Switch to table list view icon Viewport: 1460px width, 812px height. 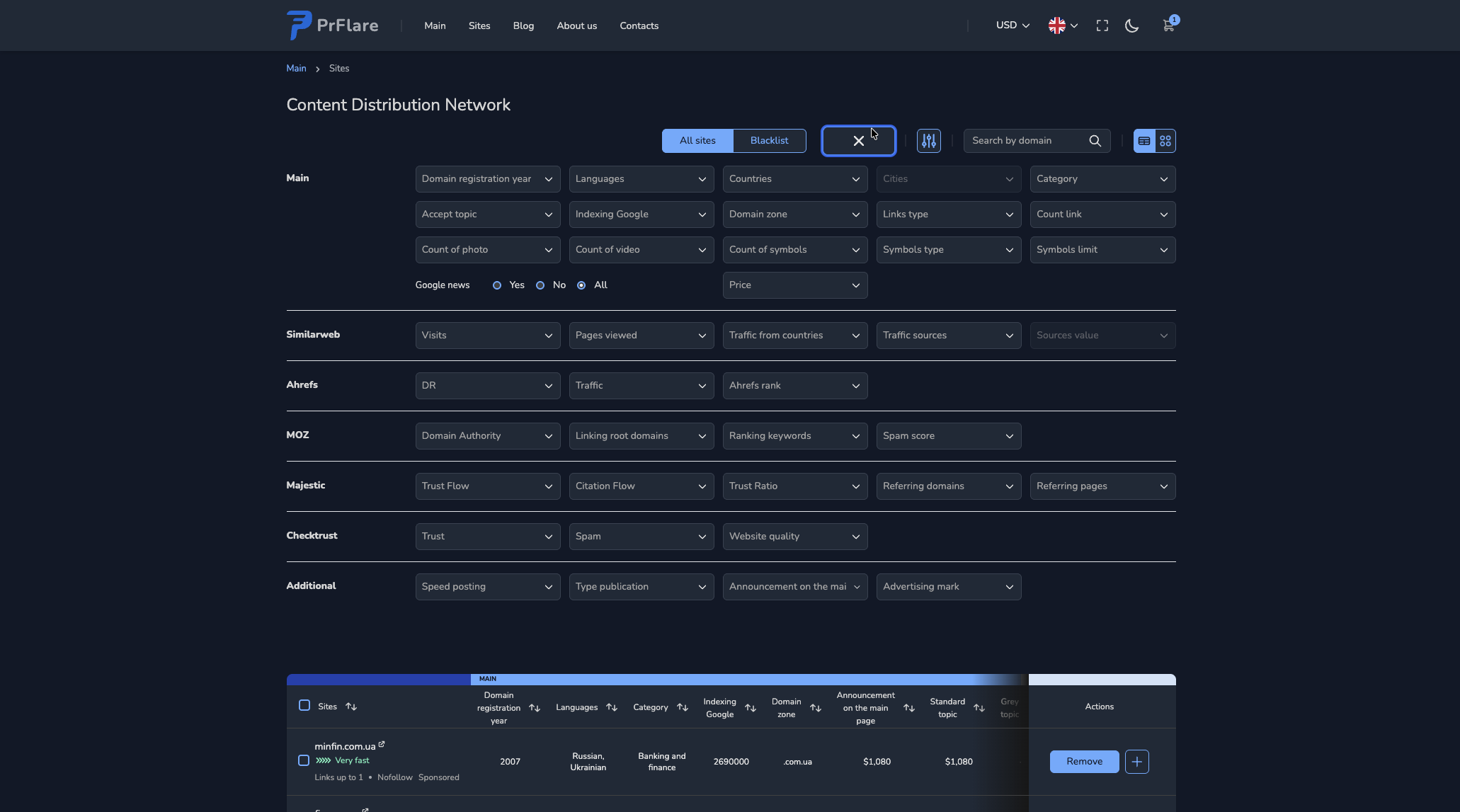tap(1144, 141)
